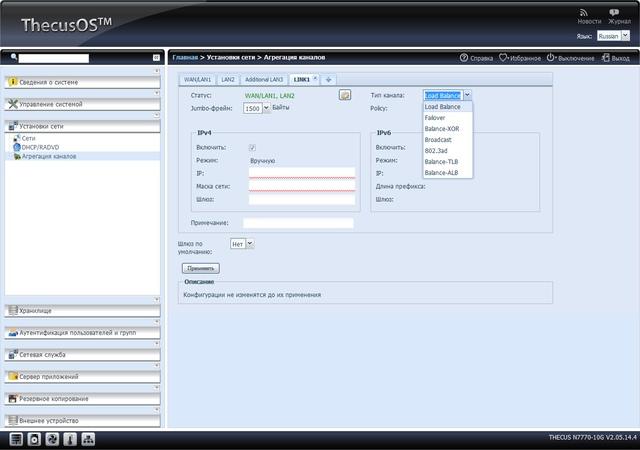
Task: Expand Резервное копирование section
Action: 82,399
